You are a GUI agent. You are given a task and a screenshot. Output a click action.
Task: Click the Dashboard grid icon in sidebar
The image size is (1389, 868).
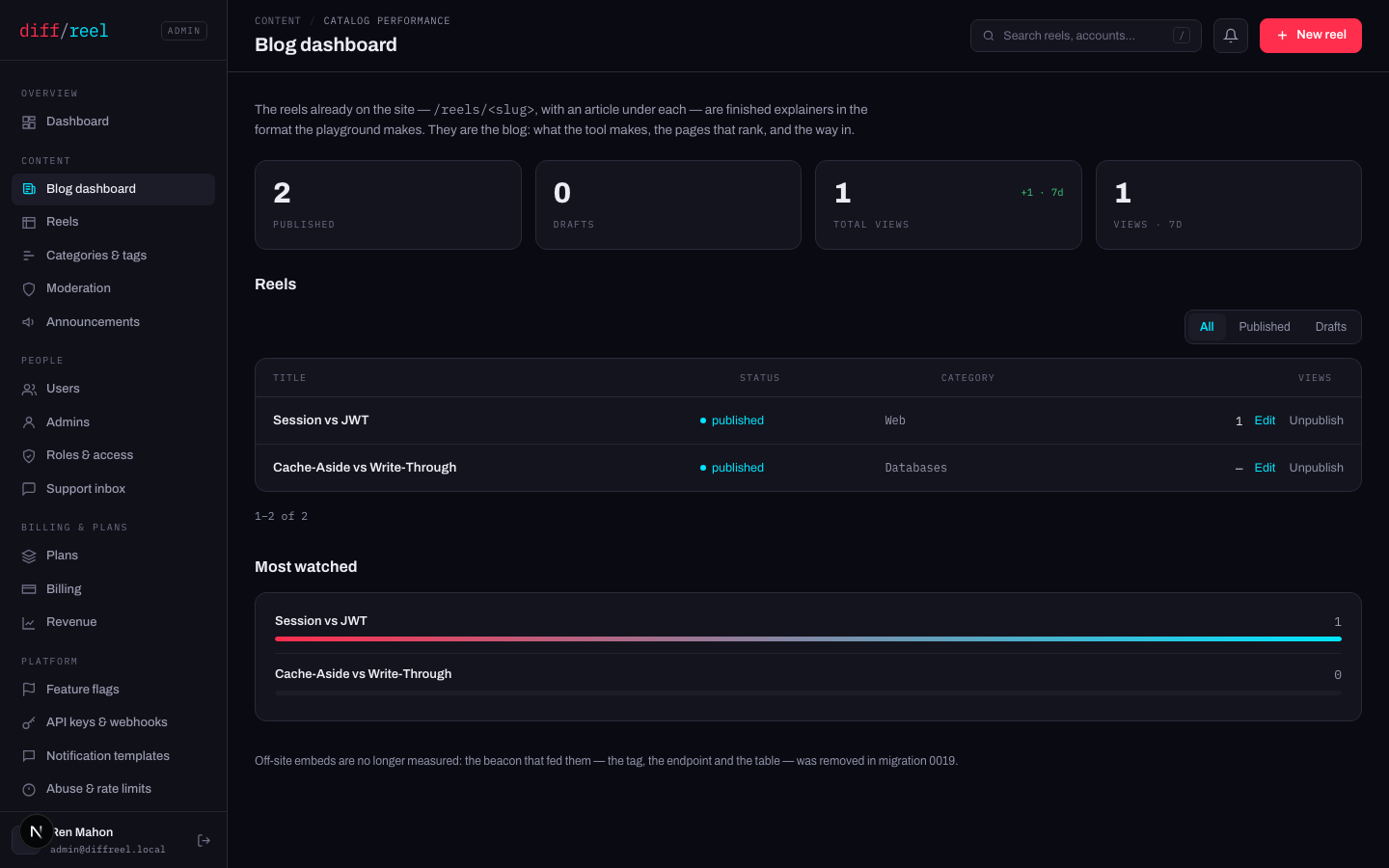29,122
